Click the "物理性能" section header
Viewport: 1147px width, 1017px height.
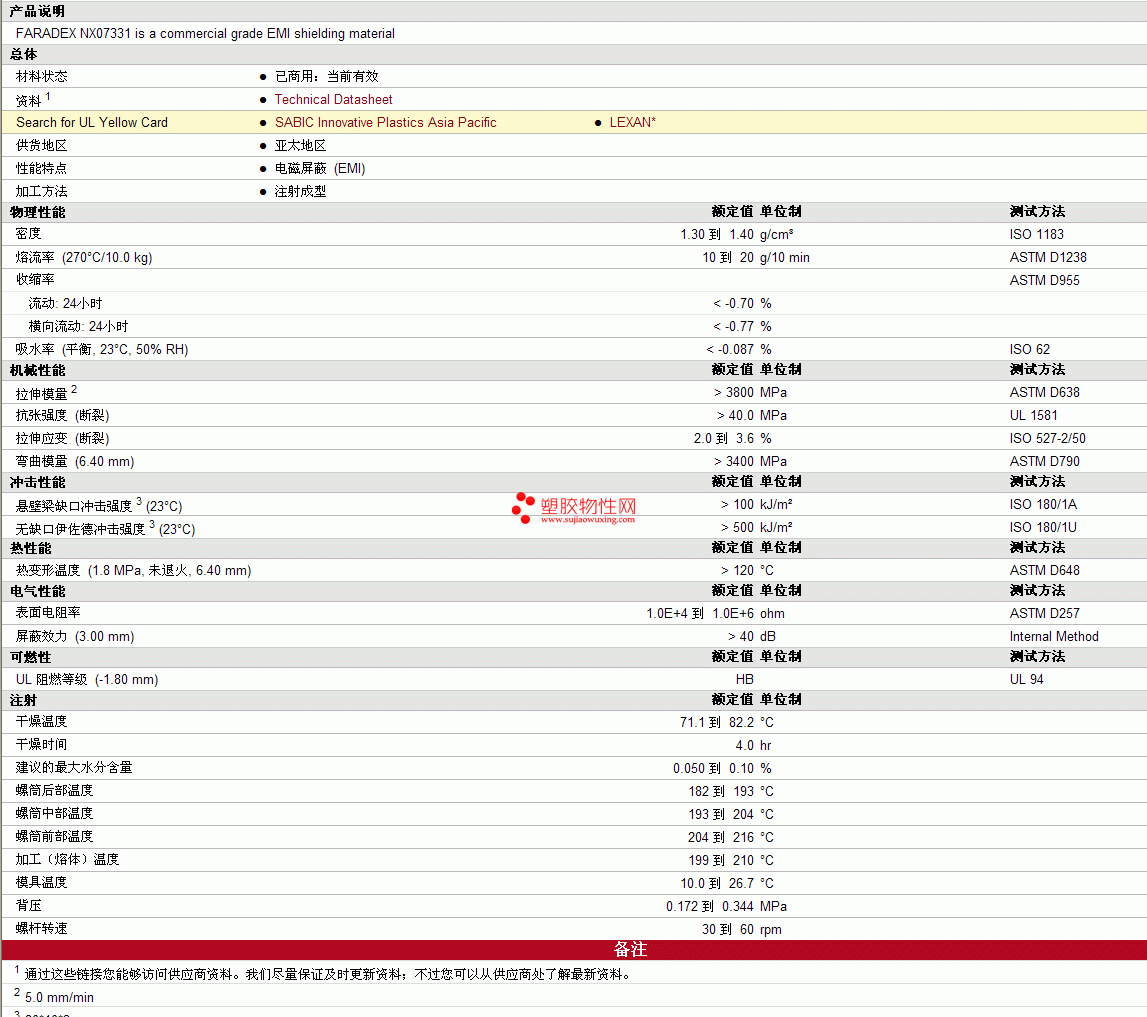pyautogui.click(x=37, y=212)
